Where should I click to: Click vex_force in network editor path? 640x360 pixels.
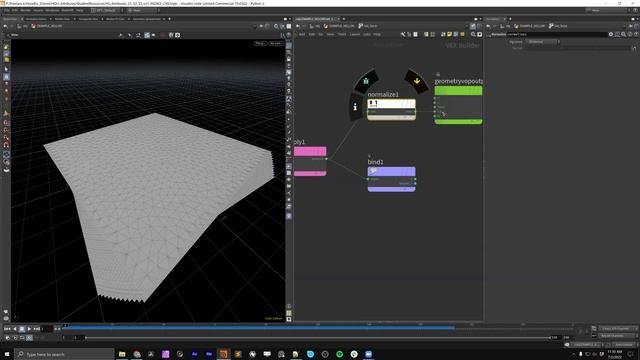(x=367, y=26)
